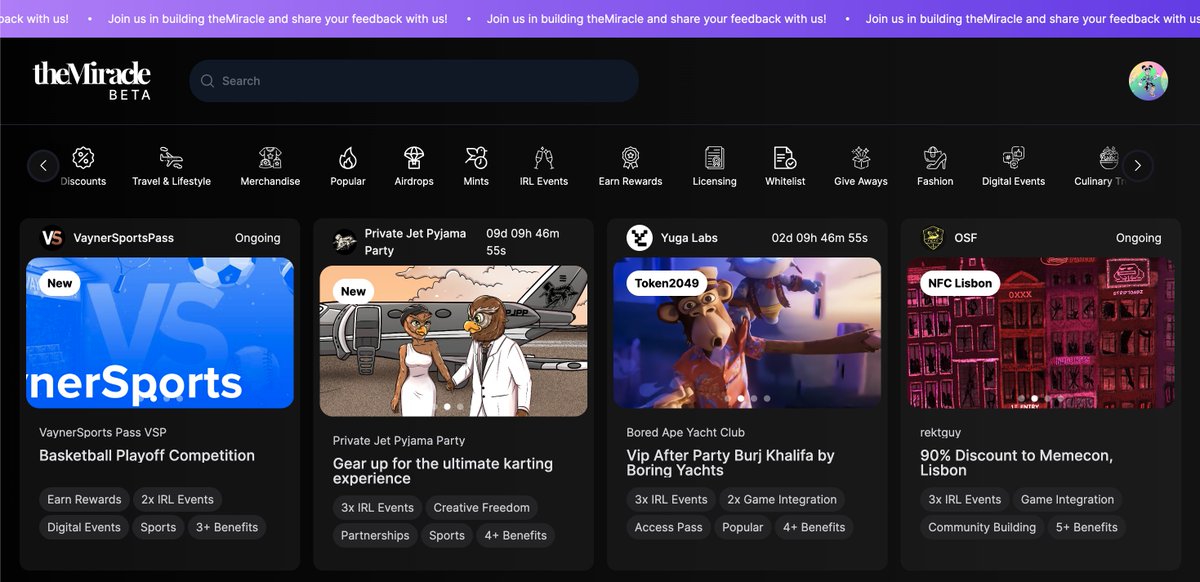This screenshot has height=582, width=1200.
Task: Show more categories with right arrow
Action: (x=1138, y=166)
